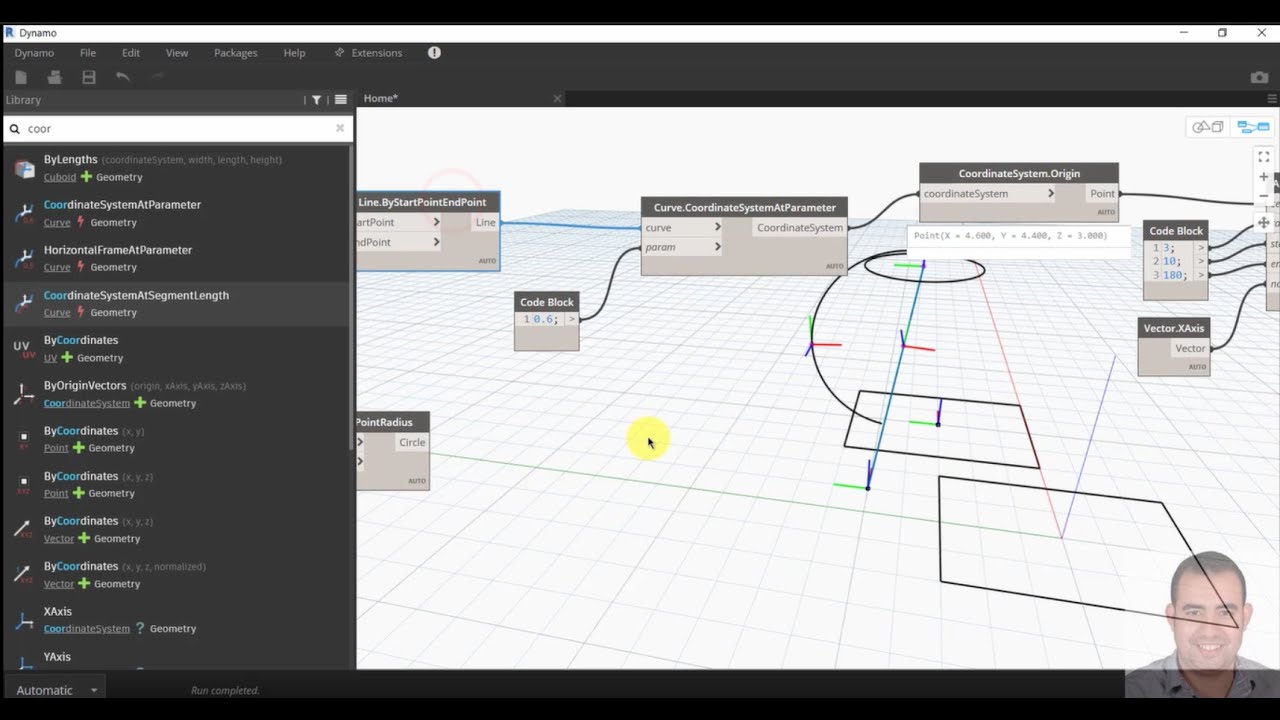The image size is (1280, 720).
Task: Click the Point ByCoordinates (x, y, z) icon
Action: pyautogui.click(x=24, y=484)
